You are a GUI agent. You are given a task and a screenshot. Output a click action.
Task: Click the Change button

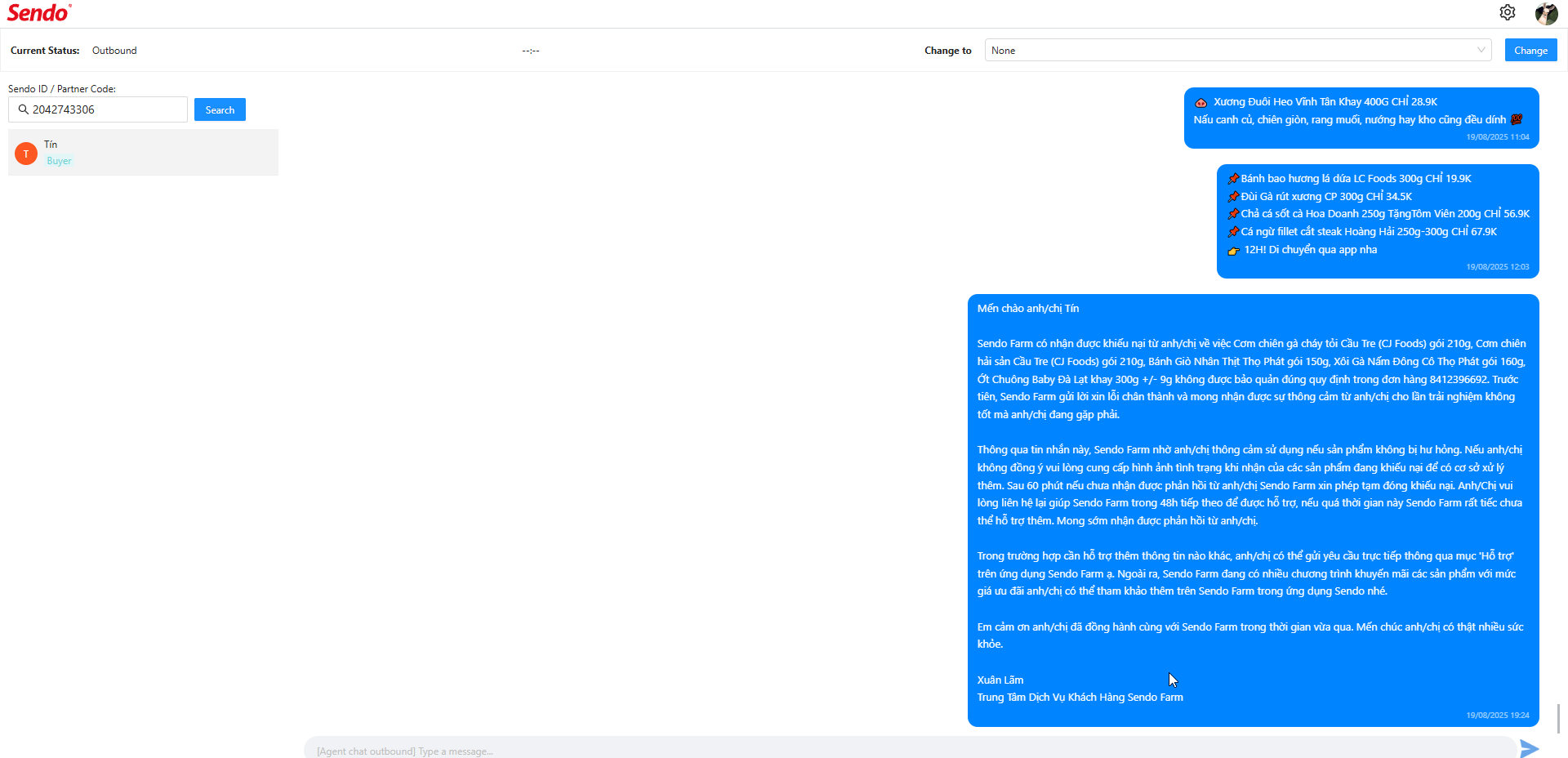(1530, 50)
